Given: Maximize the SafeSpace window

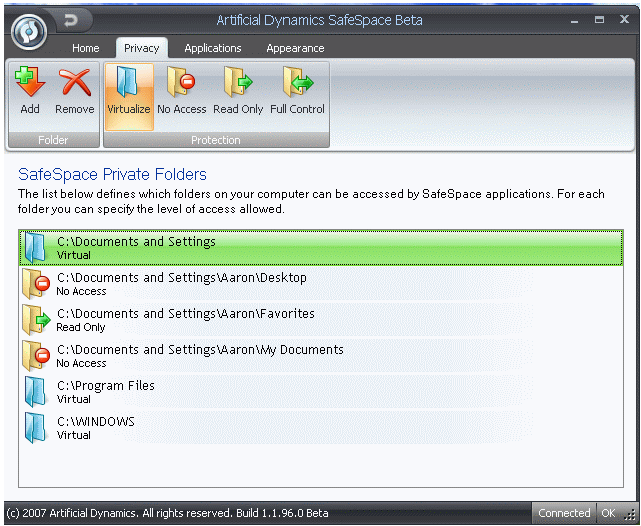Looking at the screenshot, I should click(599, 20).
